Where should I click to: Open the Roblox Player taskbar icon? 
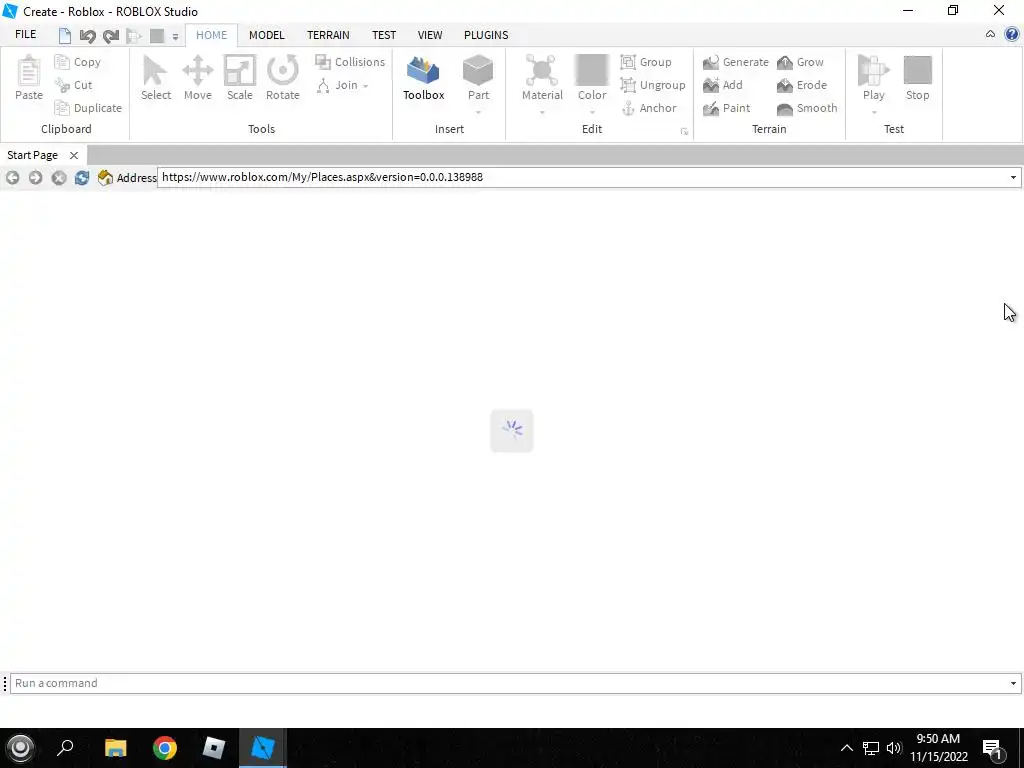pos(214,748)
